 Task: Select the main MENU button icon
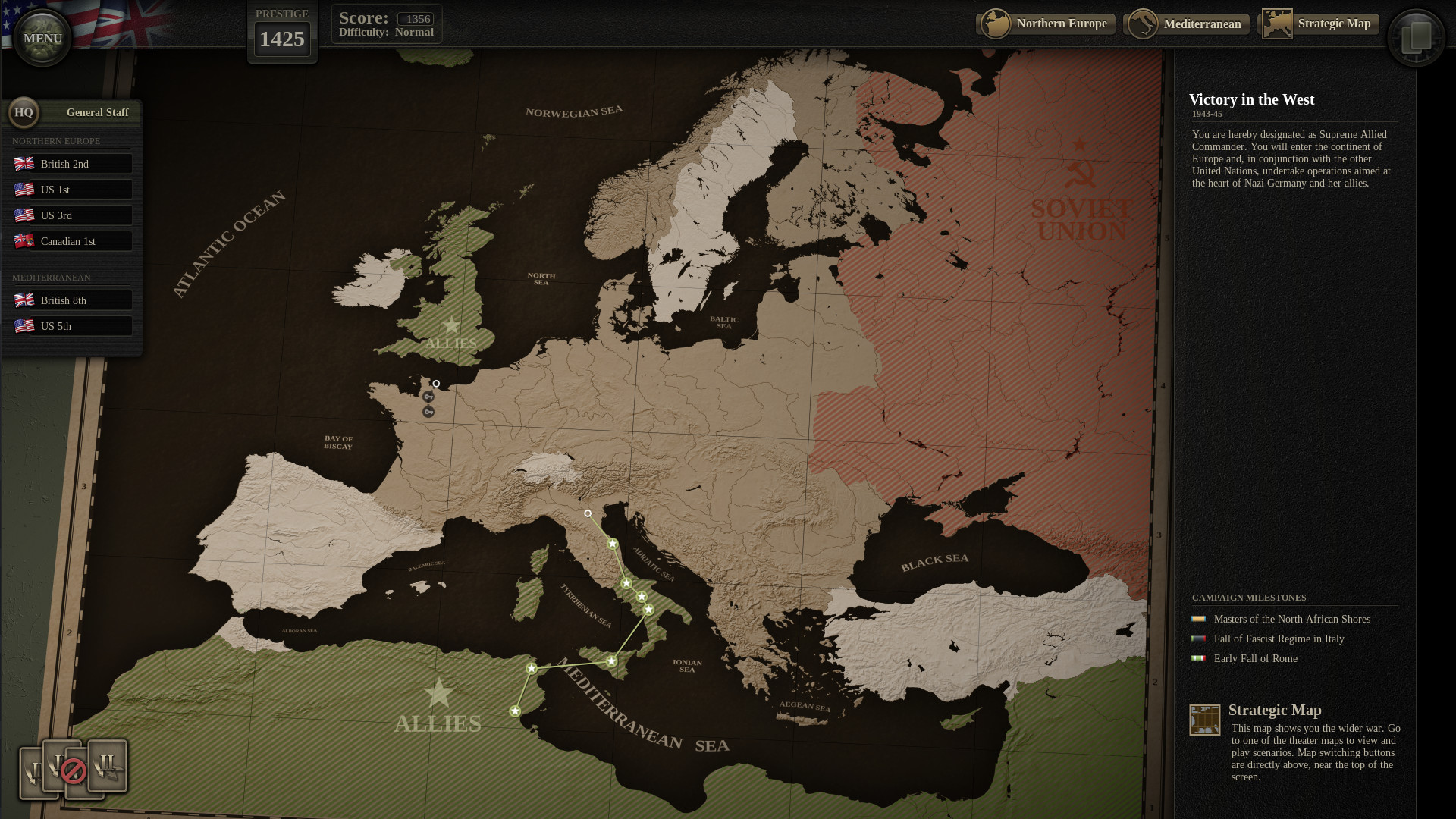pyautogui.click(x=42, y=37)
